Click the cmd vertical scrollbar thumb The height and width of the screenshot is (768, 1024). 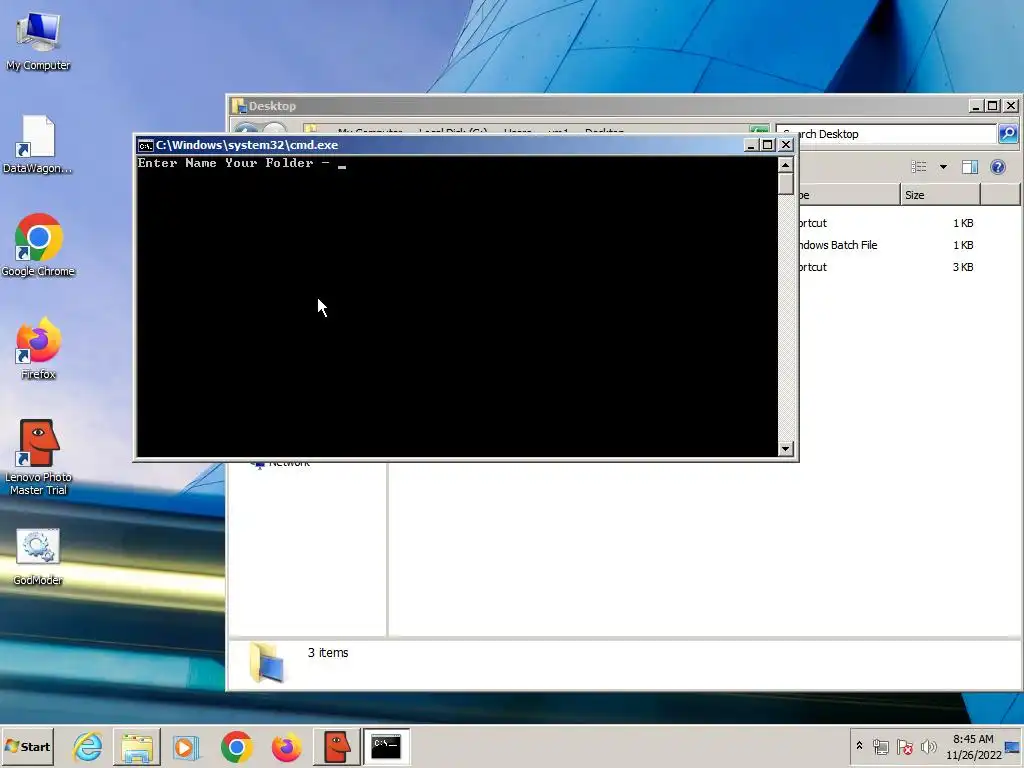pos(786,184)
